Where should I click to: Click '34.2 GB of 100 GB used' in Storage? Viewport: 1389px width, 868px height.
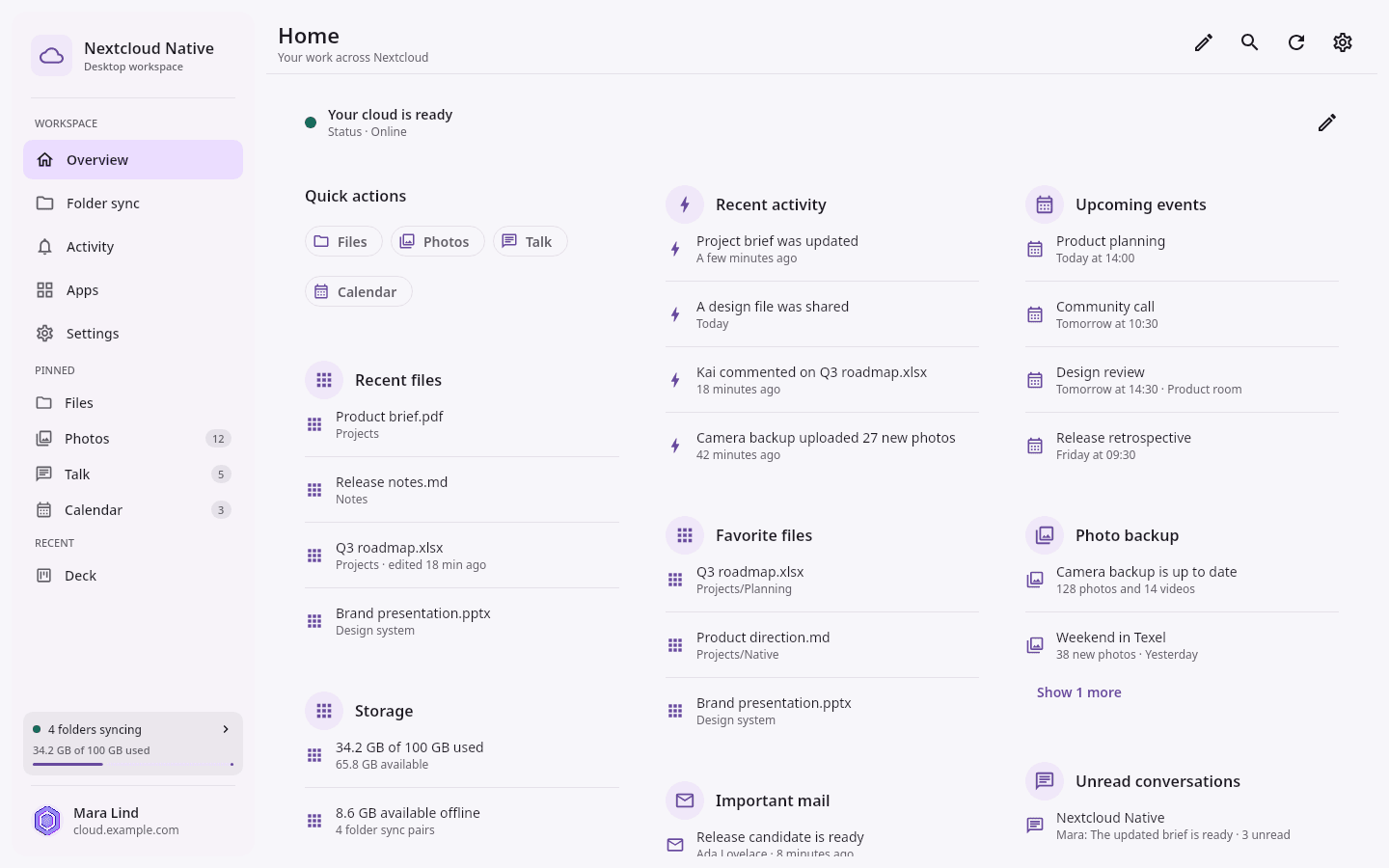(462, 755)
